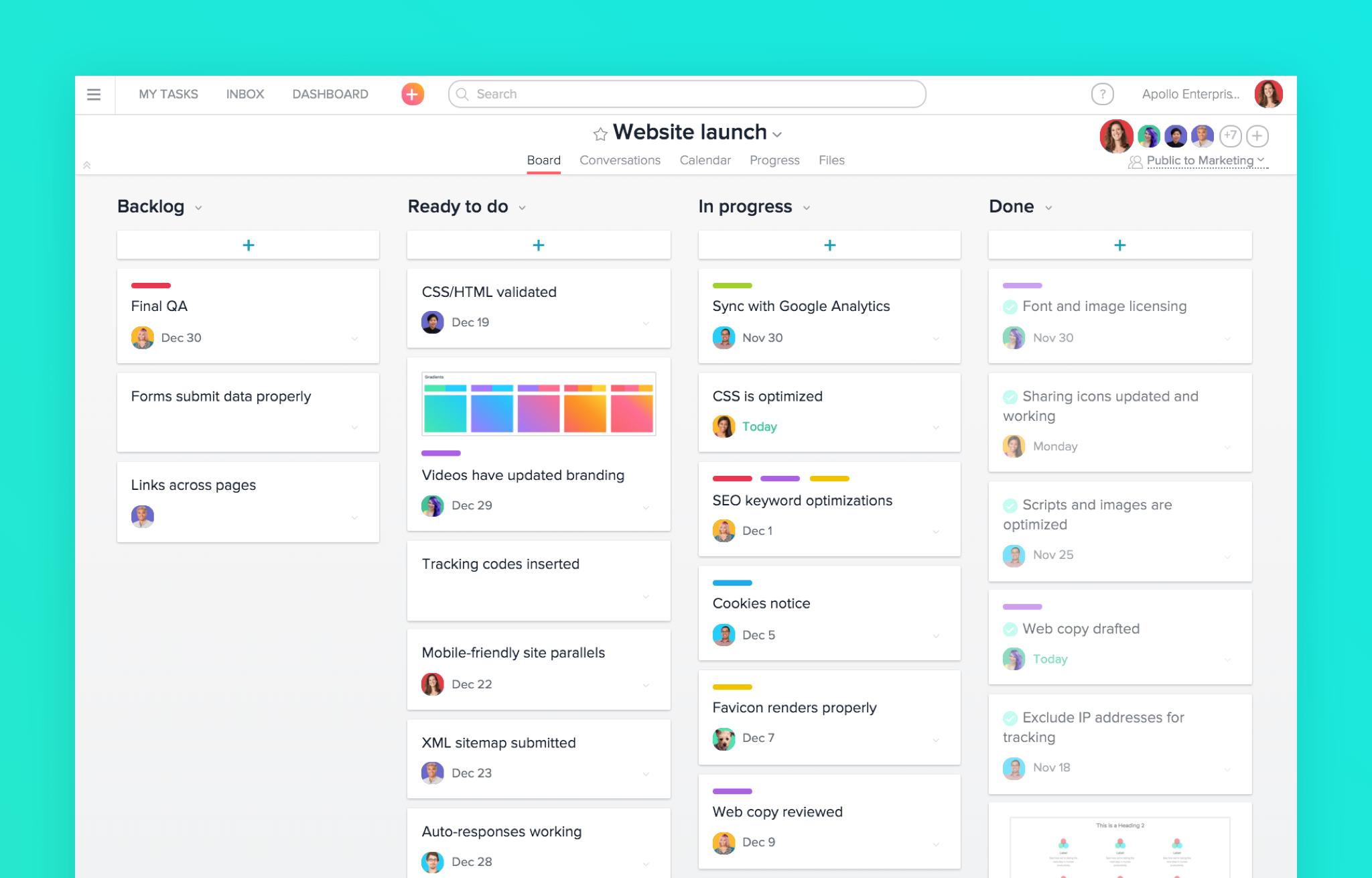Viewport: 1372px width, 878px height.
Task: Click the plus icon in Backlog column
Action: click(x=248, y=243)
